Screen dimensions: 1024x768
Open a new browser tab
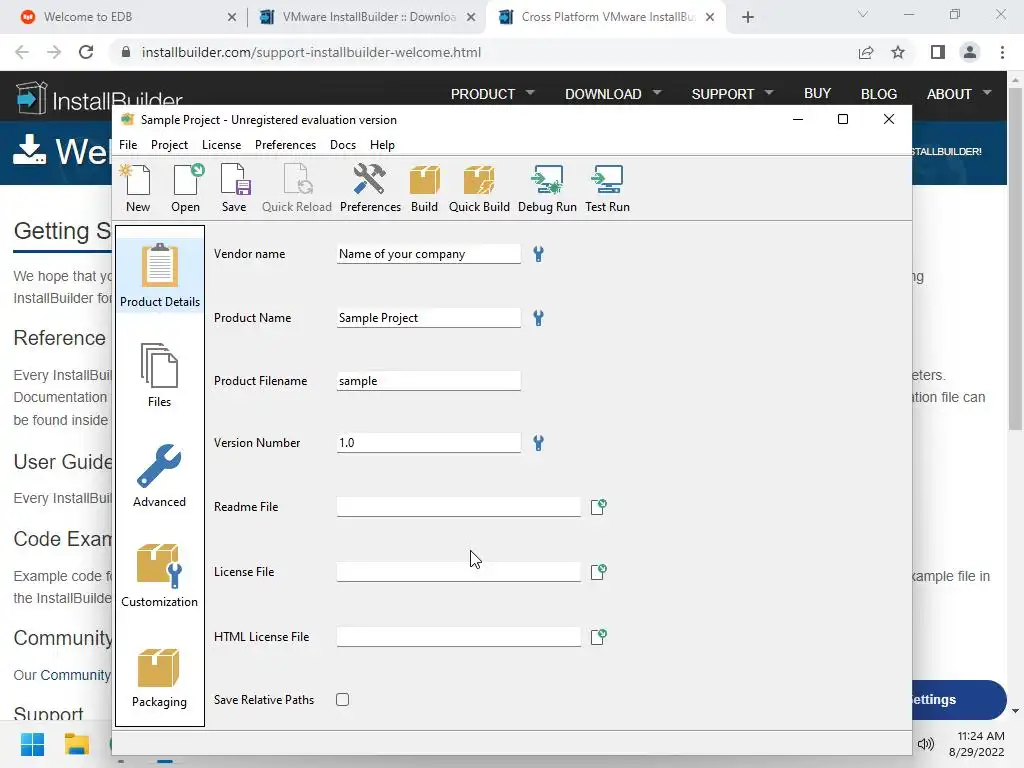click(748, 17)
